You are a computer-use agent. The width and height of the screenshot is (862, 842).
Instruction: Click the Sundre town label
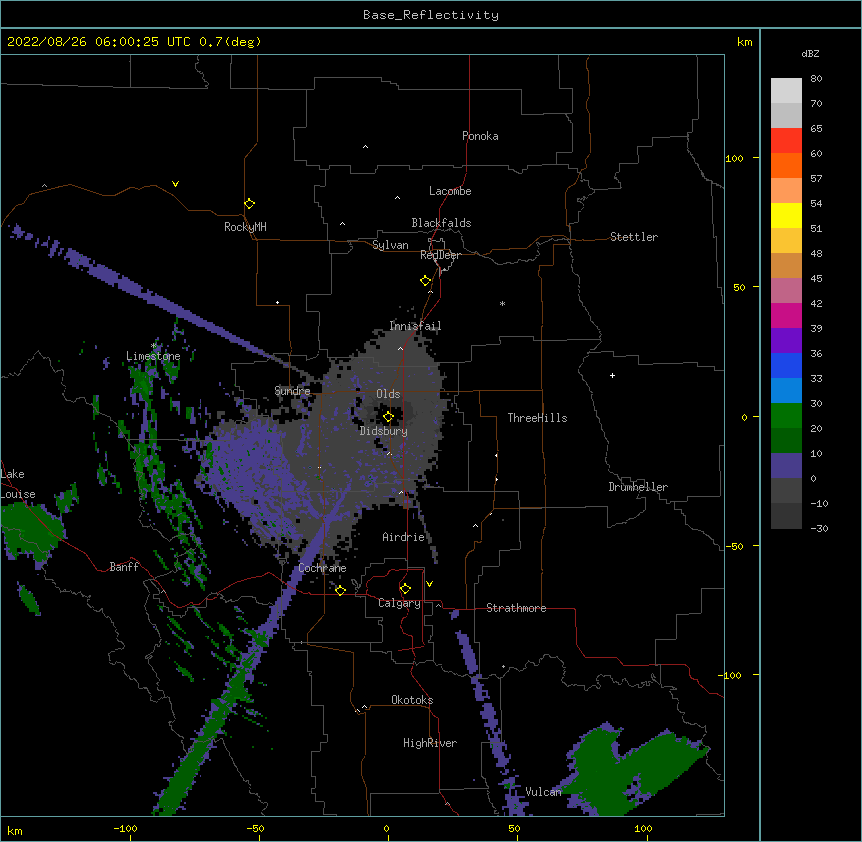point(292,391)
